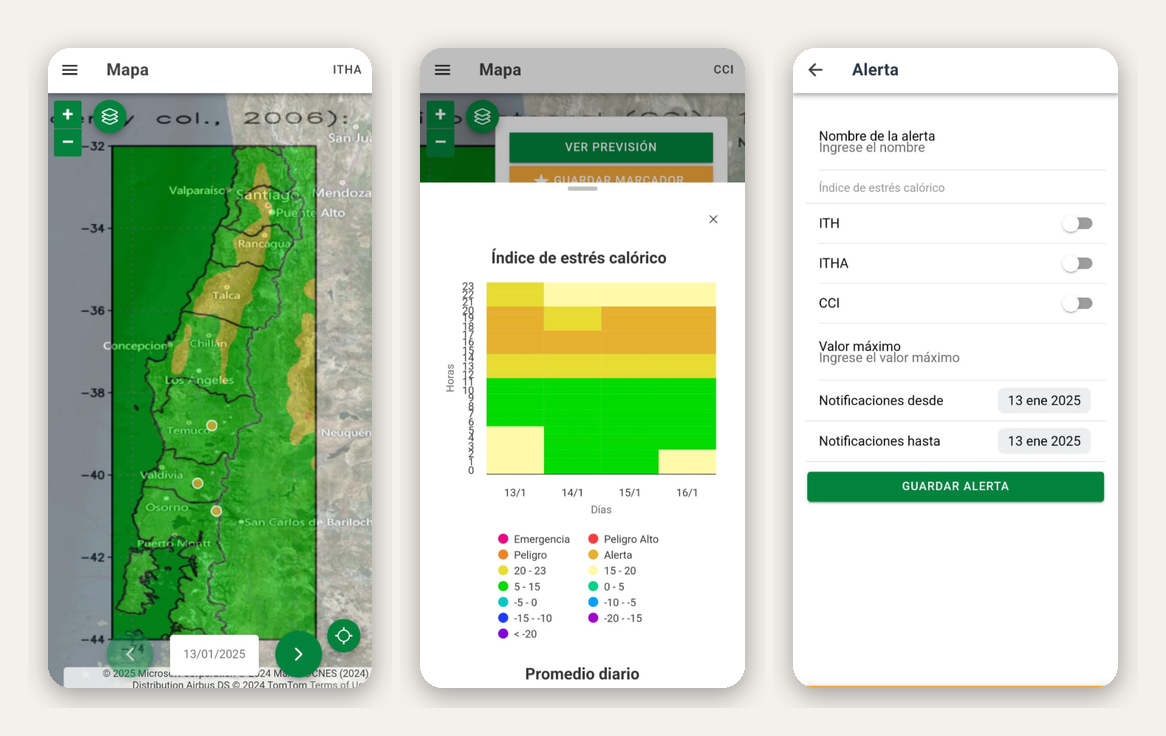Screen dimensions: 1166x736
Task: Click Talca label on the map
Action: pos(226,295)
